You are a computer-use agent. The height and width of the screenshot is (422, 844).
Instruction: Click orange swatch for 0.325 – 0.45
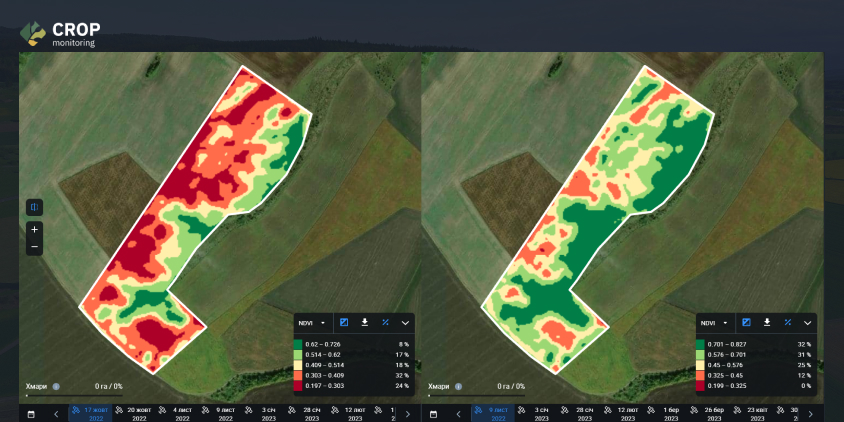coord(700,375)
